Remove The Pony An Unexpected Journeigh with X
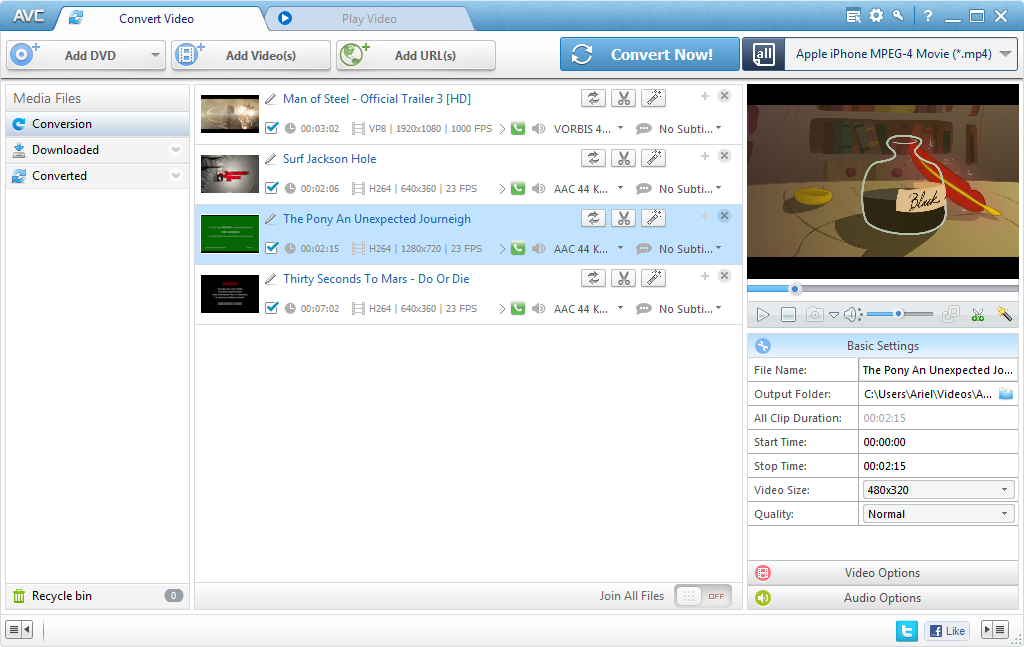1024x647 pixels. pyautogui.click(x=724, y=216)
